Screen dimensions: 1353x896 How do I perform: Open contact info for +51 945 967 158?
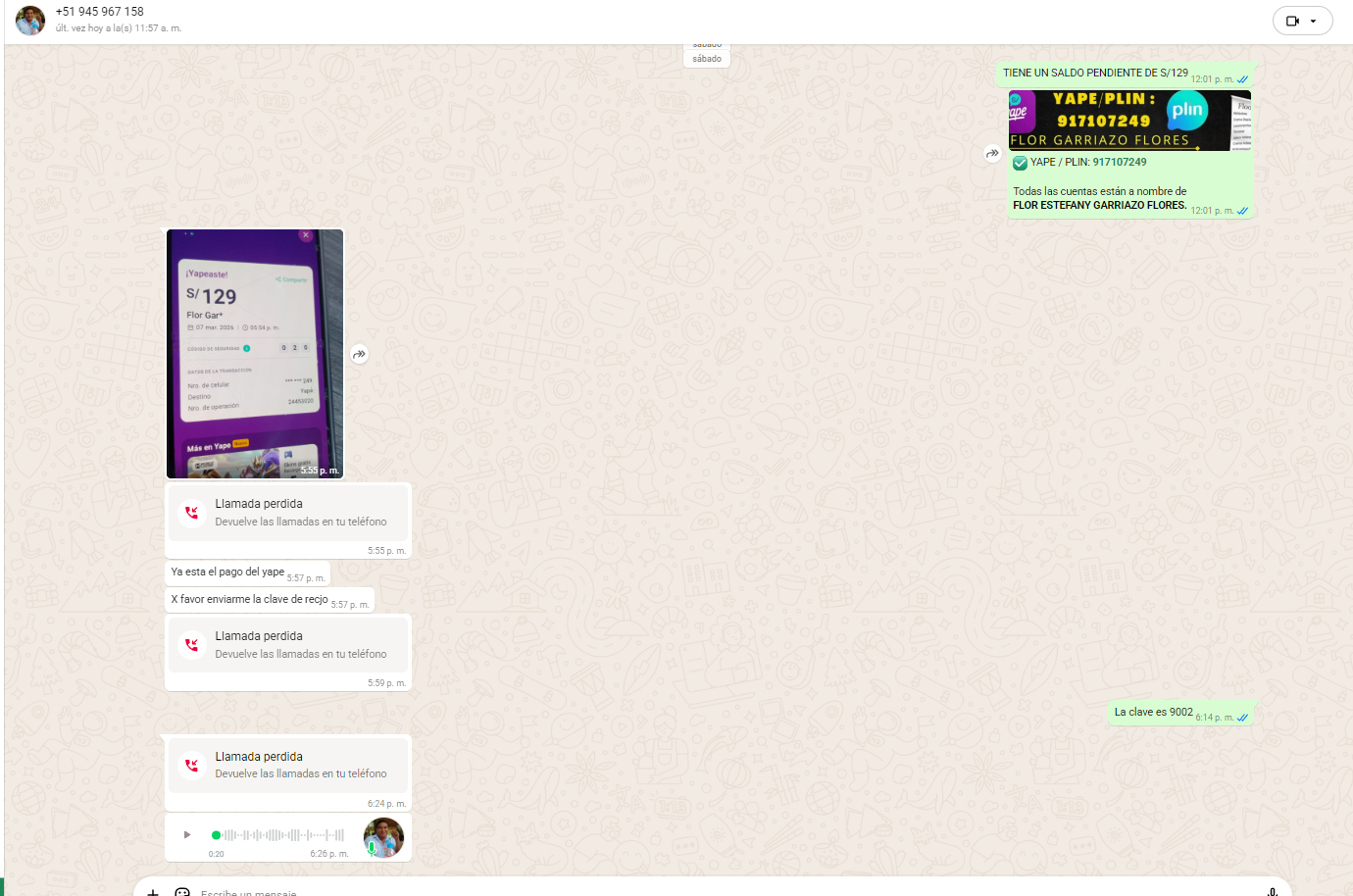tap(100, 12)
